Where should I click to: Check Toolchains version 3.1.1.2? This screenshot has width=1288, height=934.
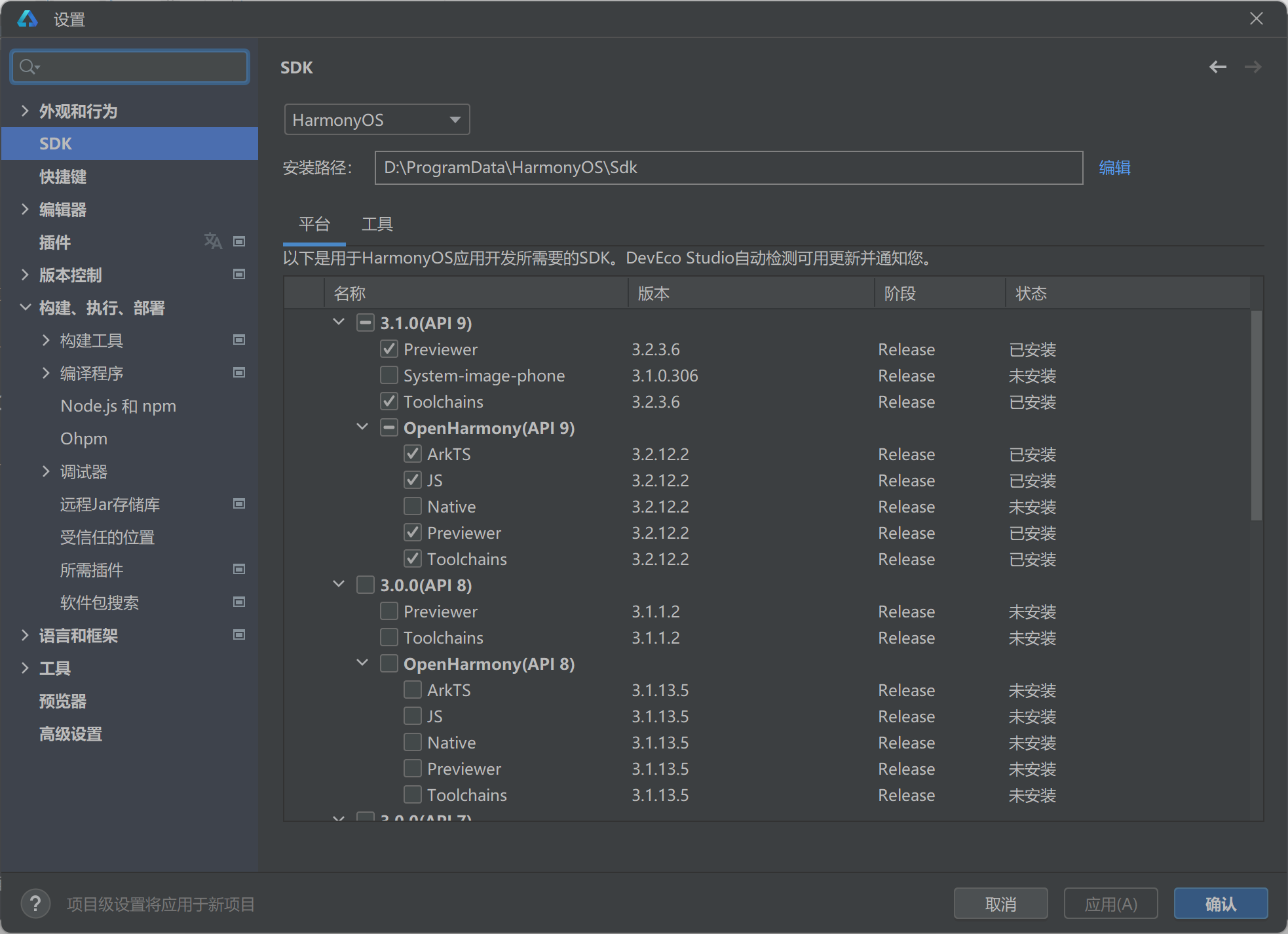[389, 637]
